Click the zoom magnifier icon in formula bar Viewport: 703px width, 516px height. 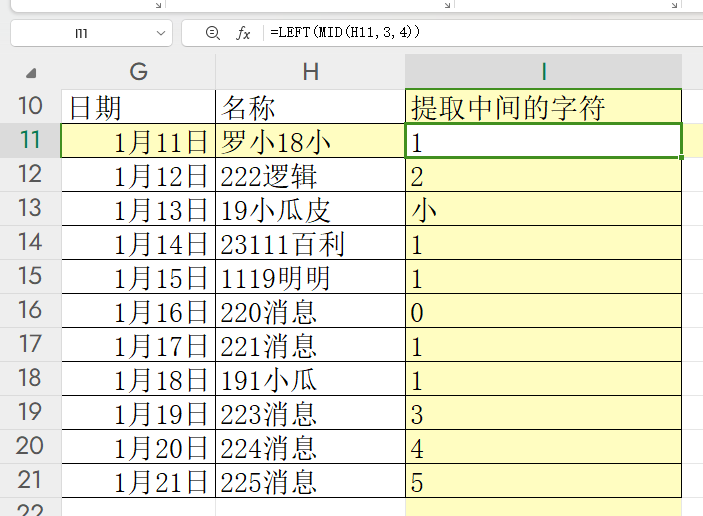tap(213, 33)
